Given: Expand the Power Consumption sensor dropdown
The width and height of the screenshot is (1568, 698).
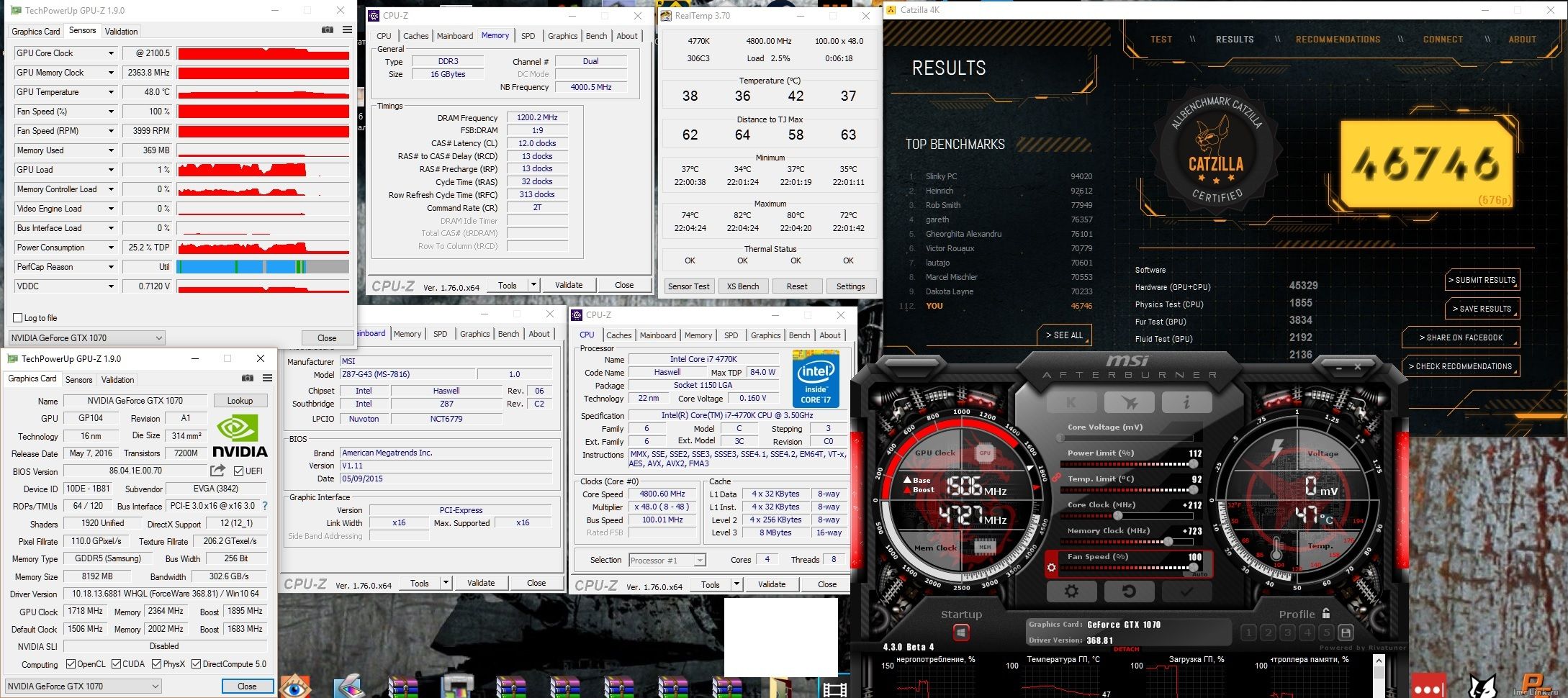Looking at the screenshot, I should pyautogui.click(x=111, y=248).
